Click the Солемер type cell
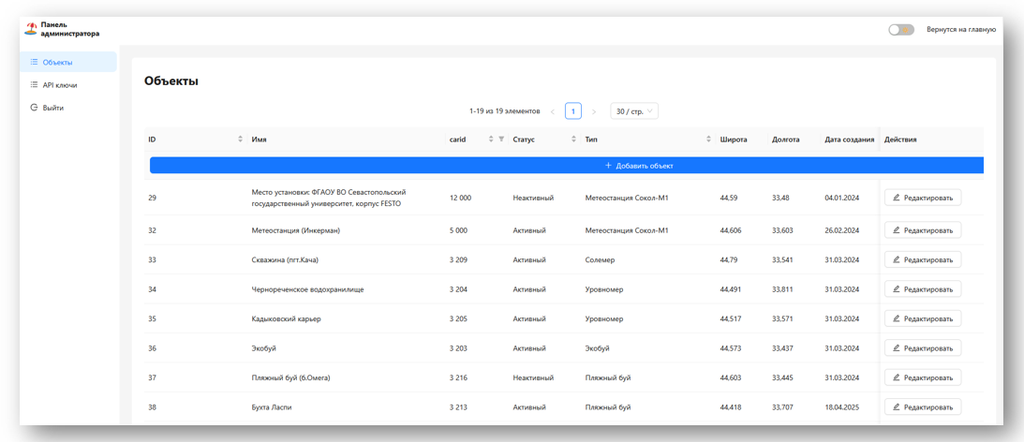Viewport: 1024px width, 442px height. pyautogui.click(x=600, y=260)
